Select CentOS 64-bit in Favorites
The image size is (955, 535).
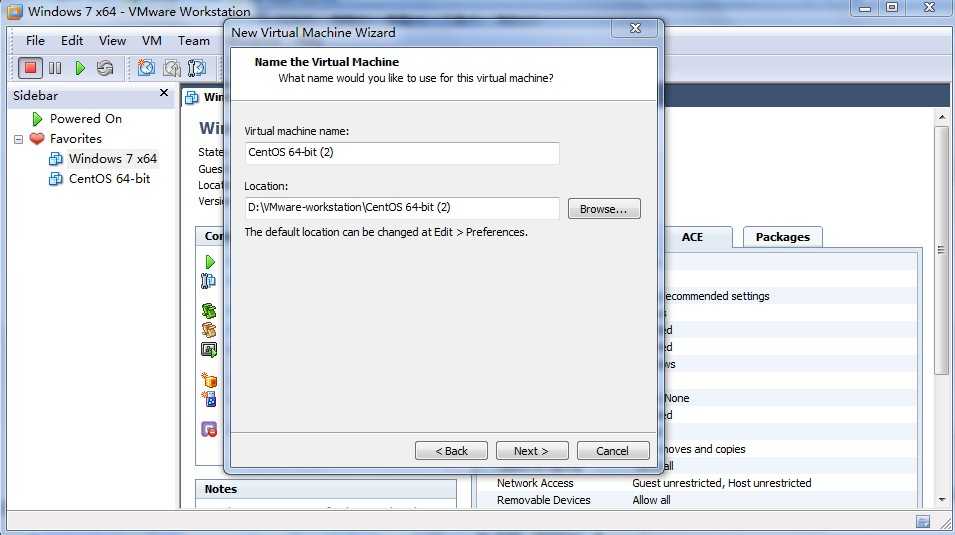(109, 179)
